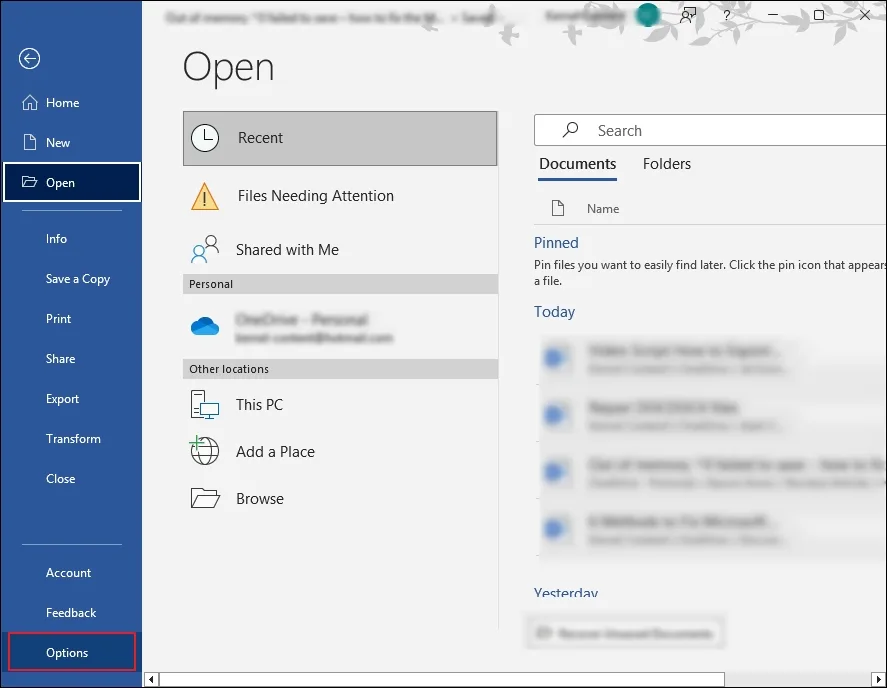Image resolution: width=887 pixels, height=688 pixels.
Task: Open the Share option
Action: (x=71, y=359)
